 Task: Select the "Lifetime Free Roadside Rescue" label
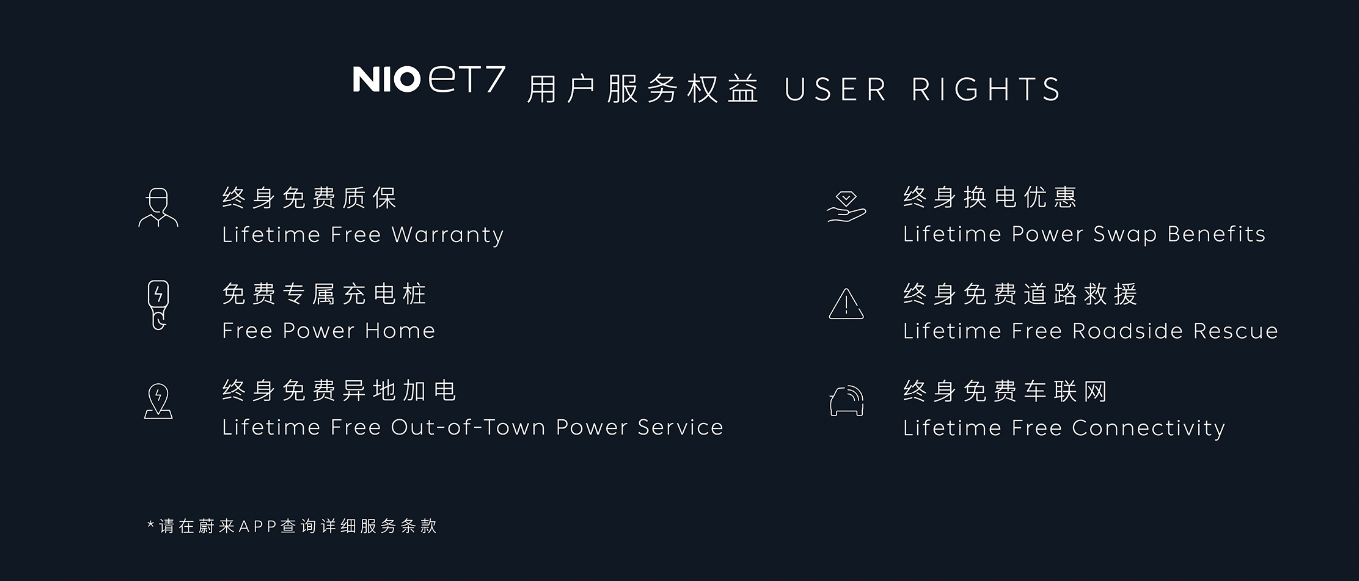click(x=1090, y=331)
